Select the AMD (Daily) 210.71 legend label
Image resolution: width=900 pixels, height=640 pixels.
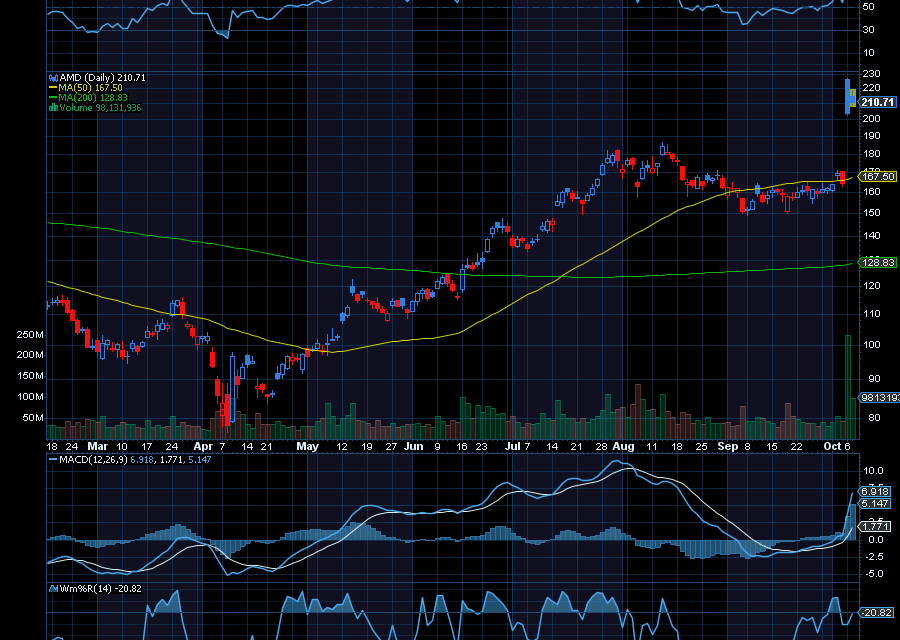(x=102, y=77)
